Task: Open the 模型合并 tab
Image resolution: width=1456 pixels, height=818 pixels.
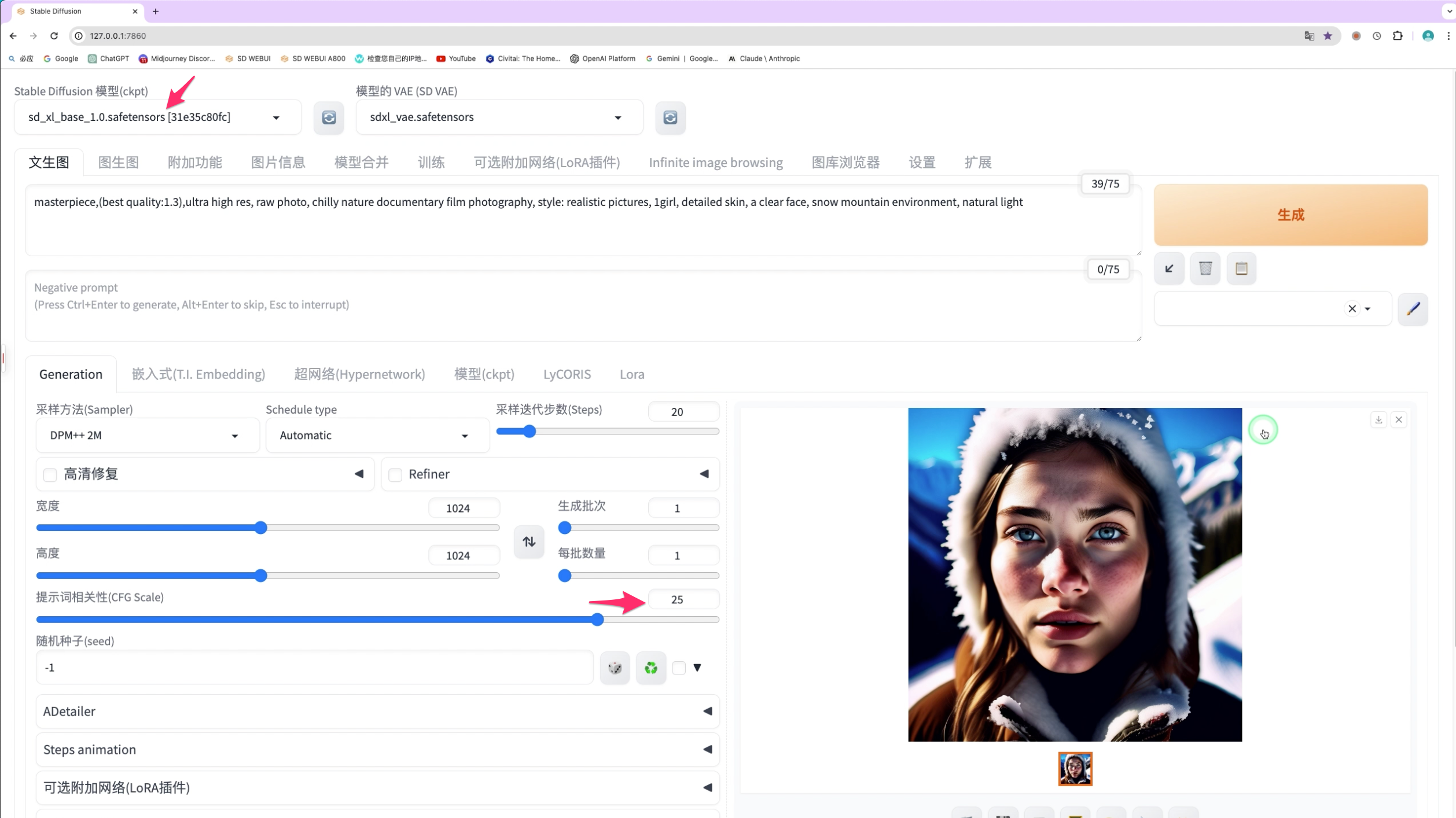Action: click(x=361, y=163)
